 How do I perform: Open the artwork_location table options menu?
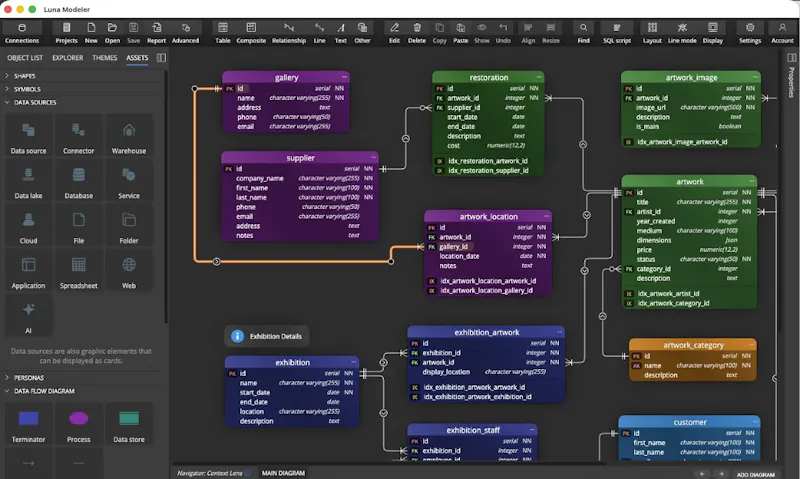(x=546, y=216)
